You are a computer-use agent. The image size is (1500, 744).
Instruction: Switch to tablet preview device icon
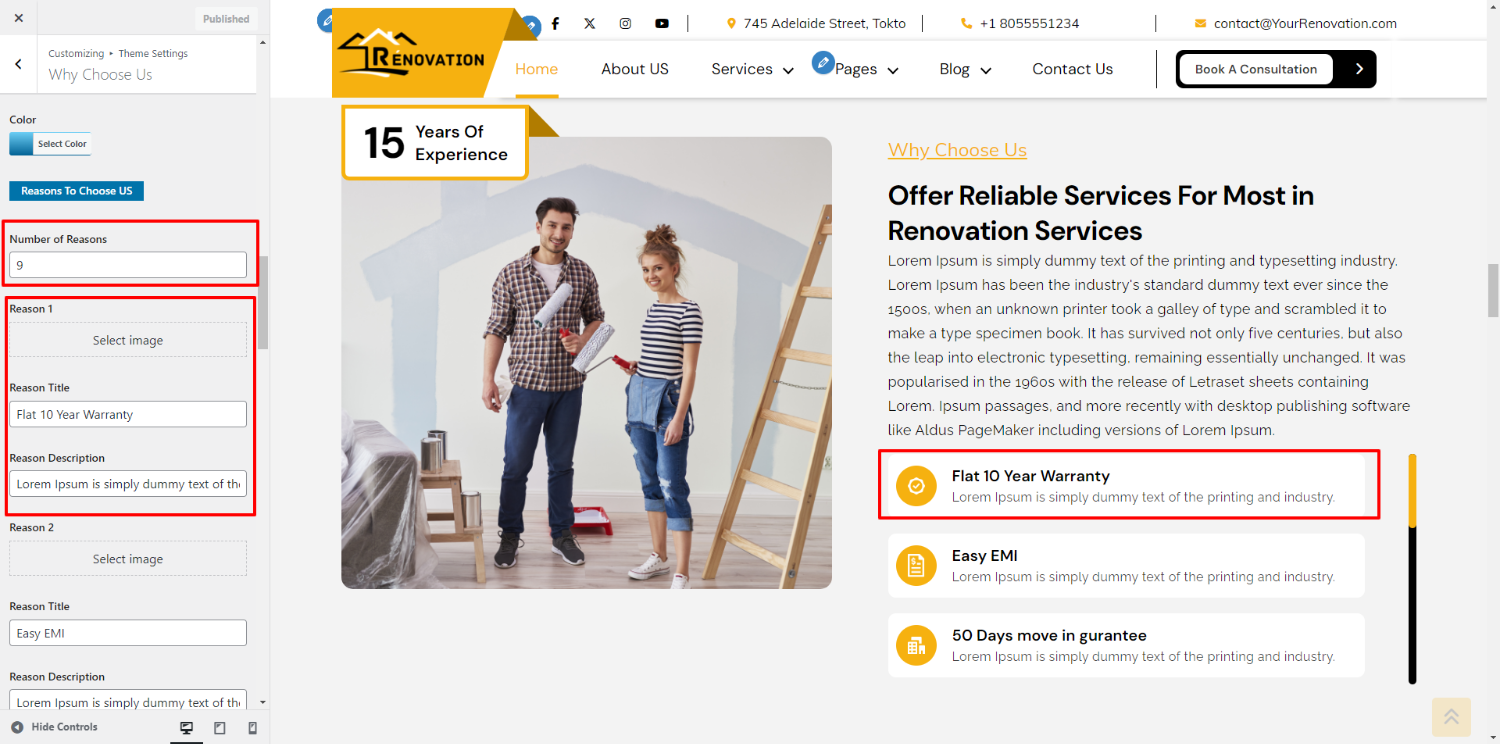pyautogui.click(x=220, y=728)
